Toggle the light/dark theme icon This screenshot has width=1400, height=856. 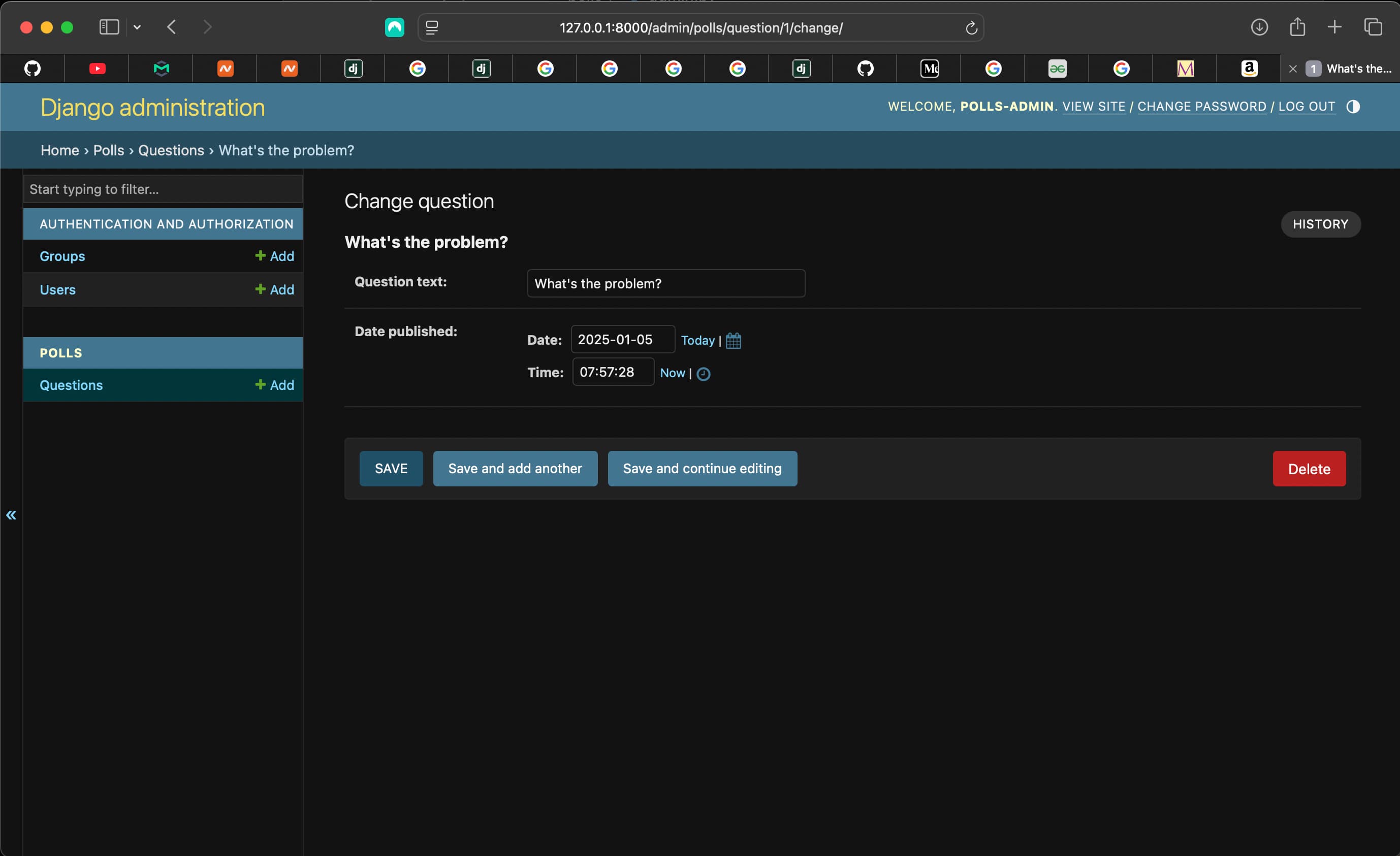pyautogui.click(x=1353, y=106)
